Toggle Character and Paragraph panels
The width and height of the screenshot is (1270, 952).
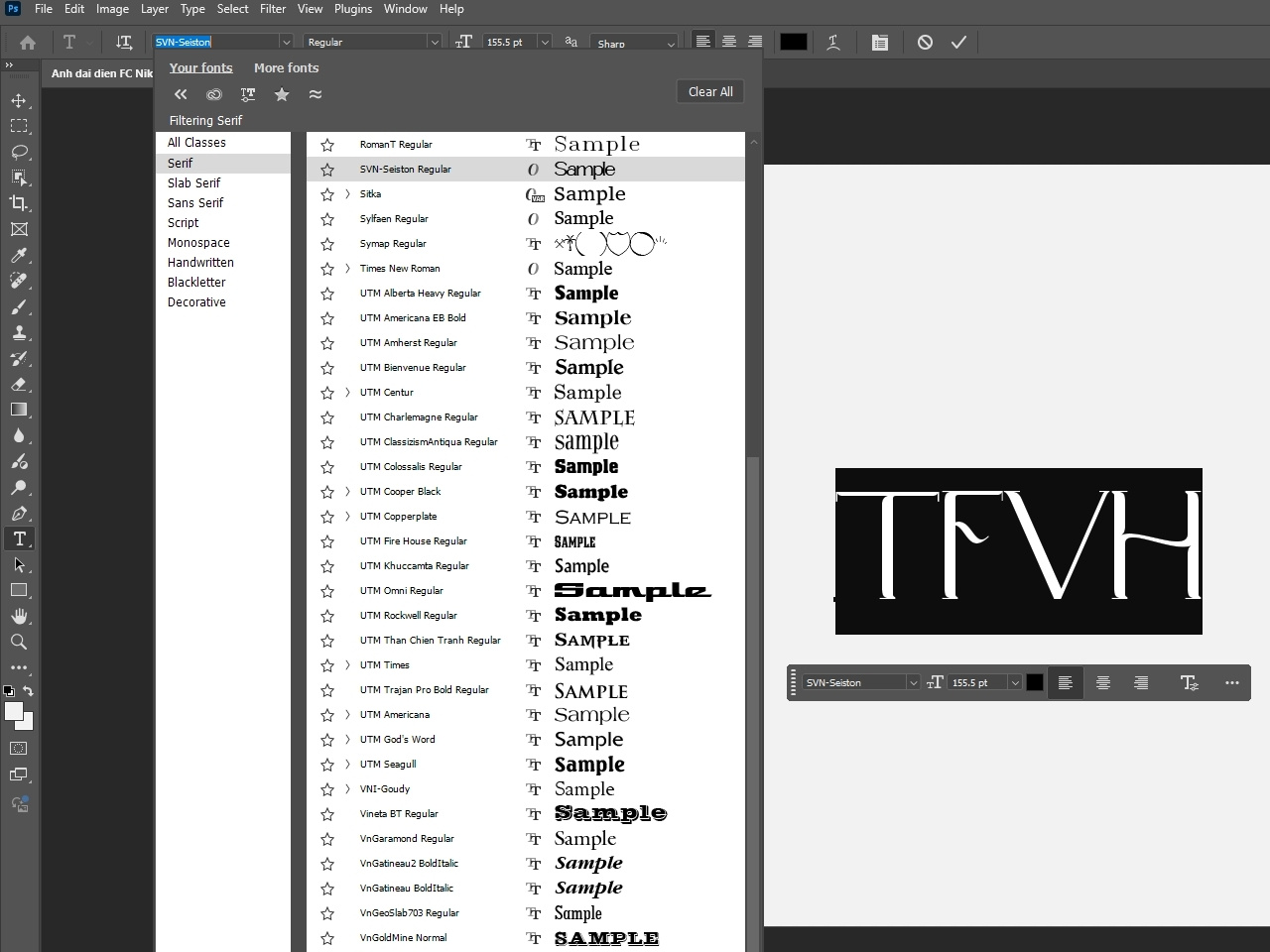click(x=879, y=43)
